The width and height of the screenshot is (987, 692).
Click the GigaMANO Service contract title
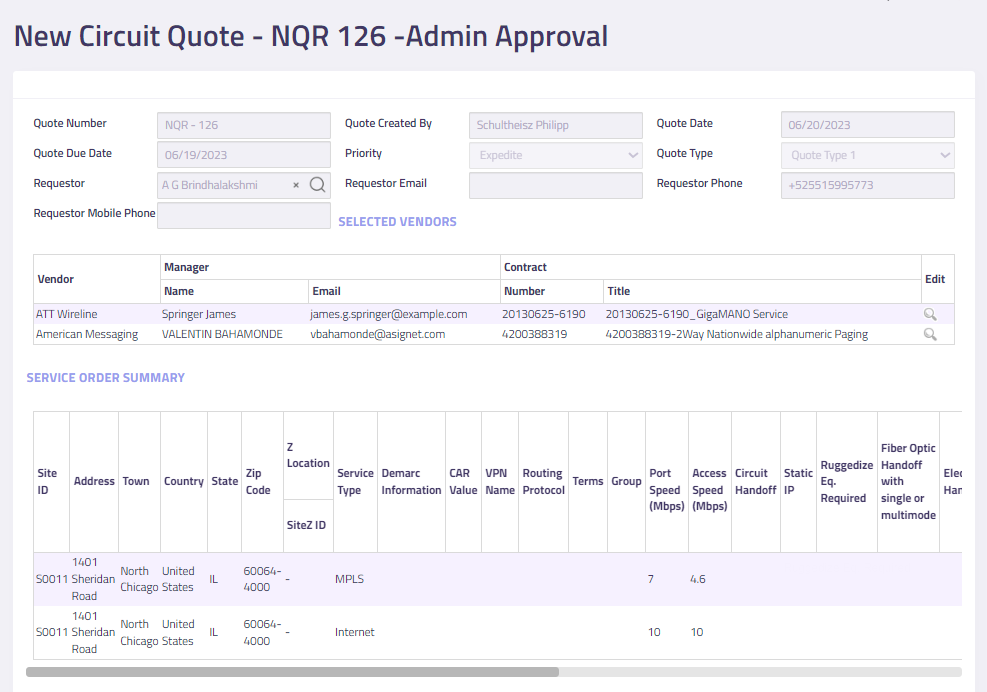pos(697,314)
